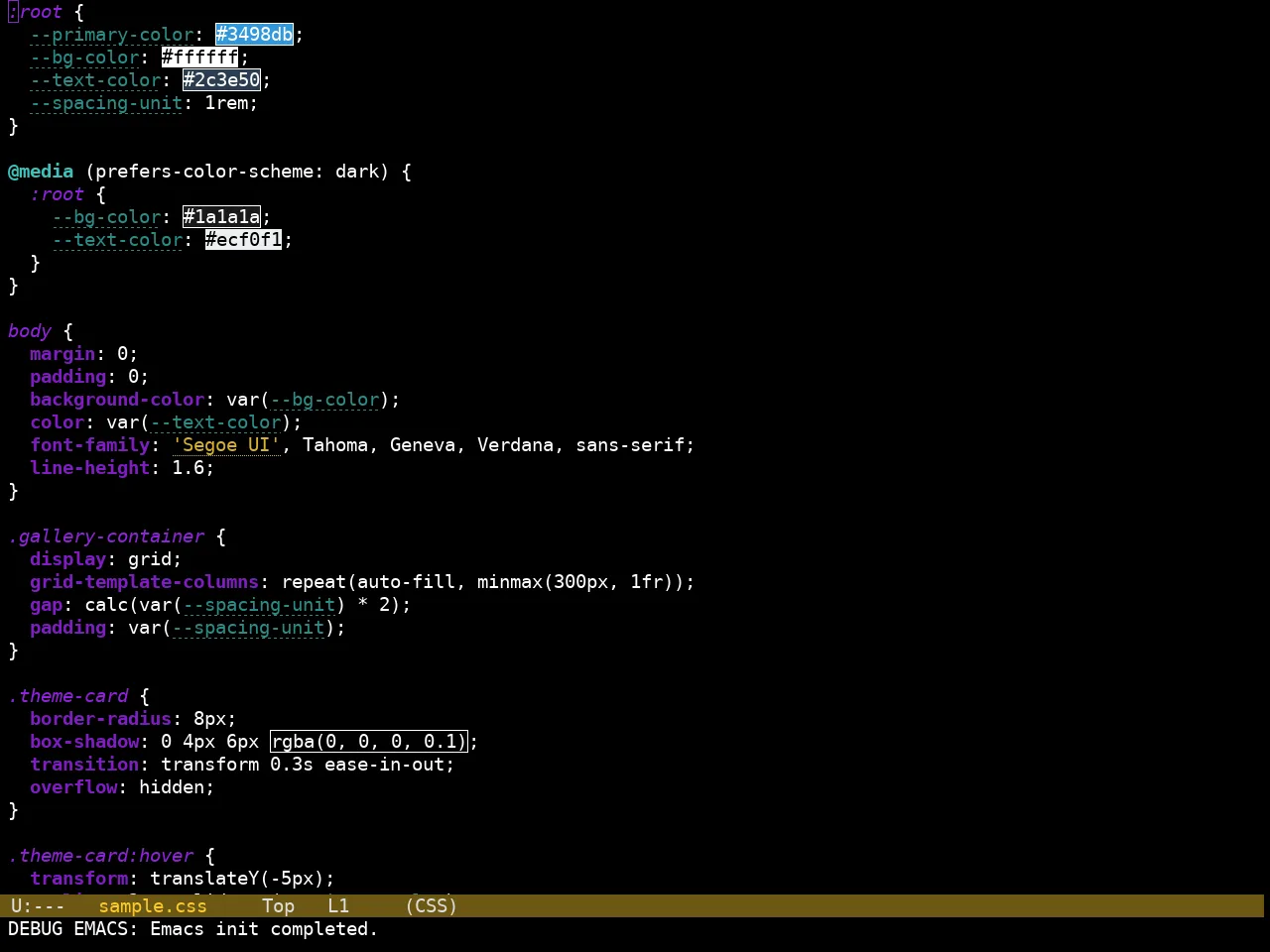Click the gap property

point(46,605)
